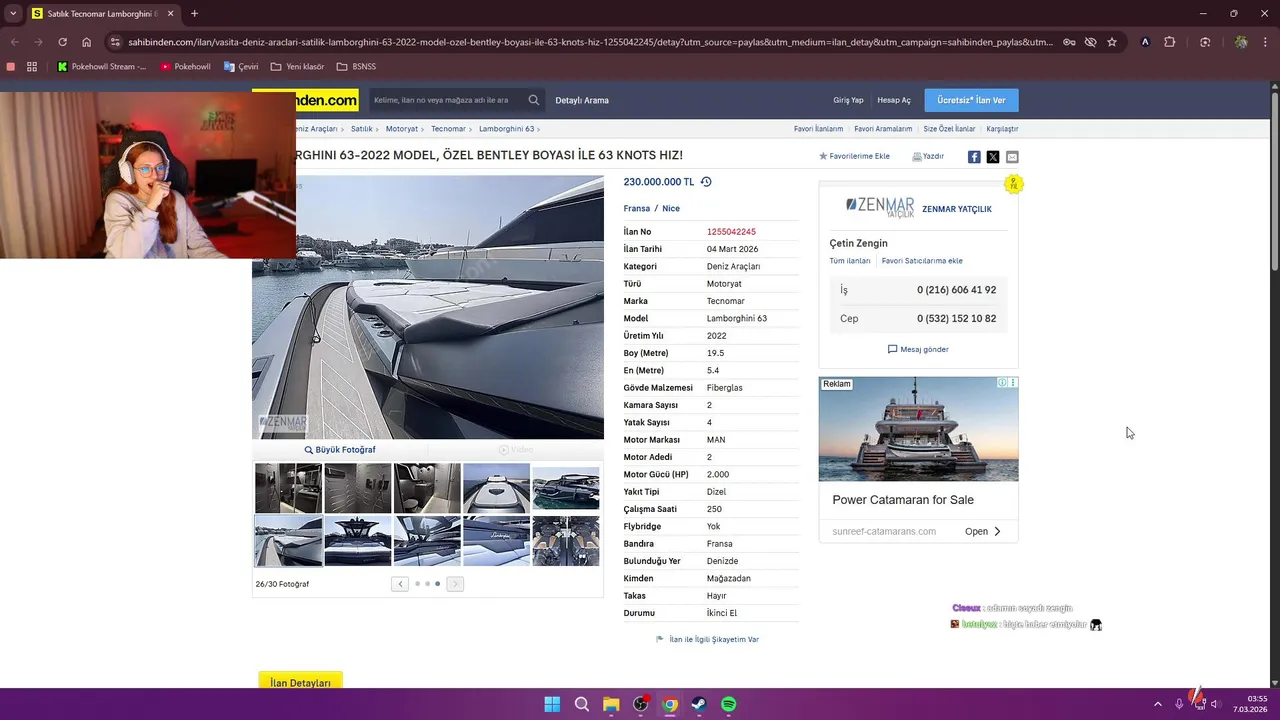1280x720 pixels.
Task: Open Tüm ilanları of the seller
Action: 850,261
